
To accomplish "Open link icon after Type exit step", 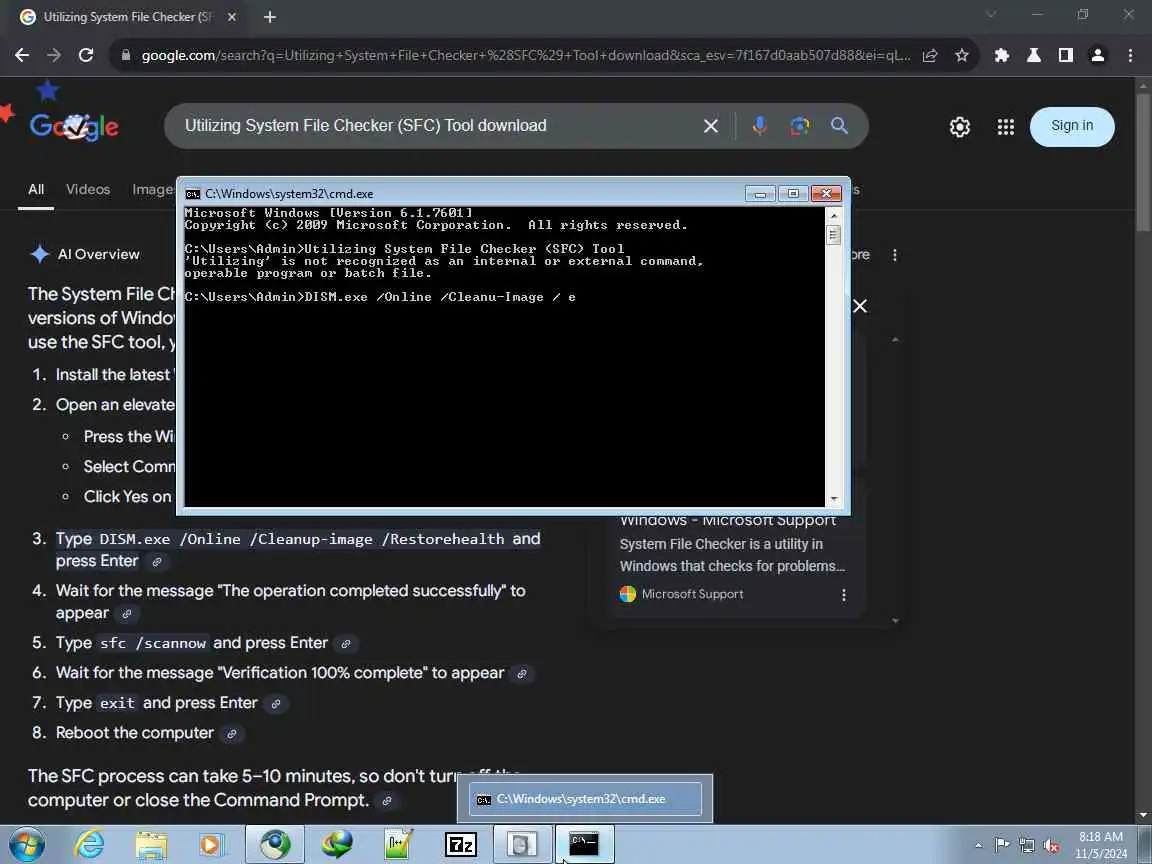I will tap(276, 704).
